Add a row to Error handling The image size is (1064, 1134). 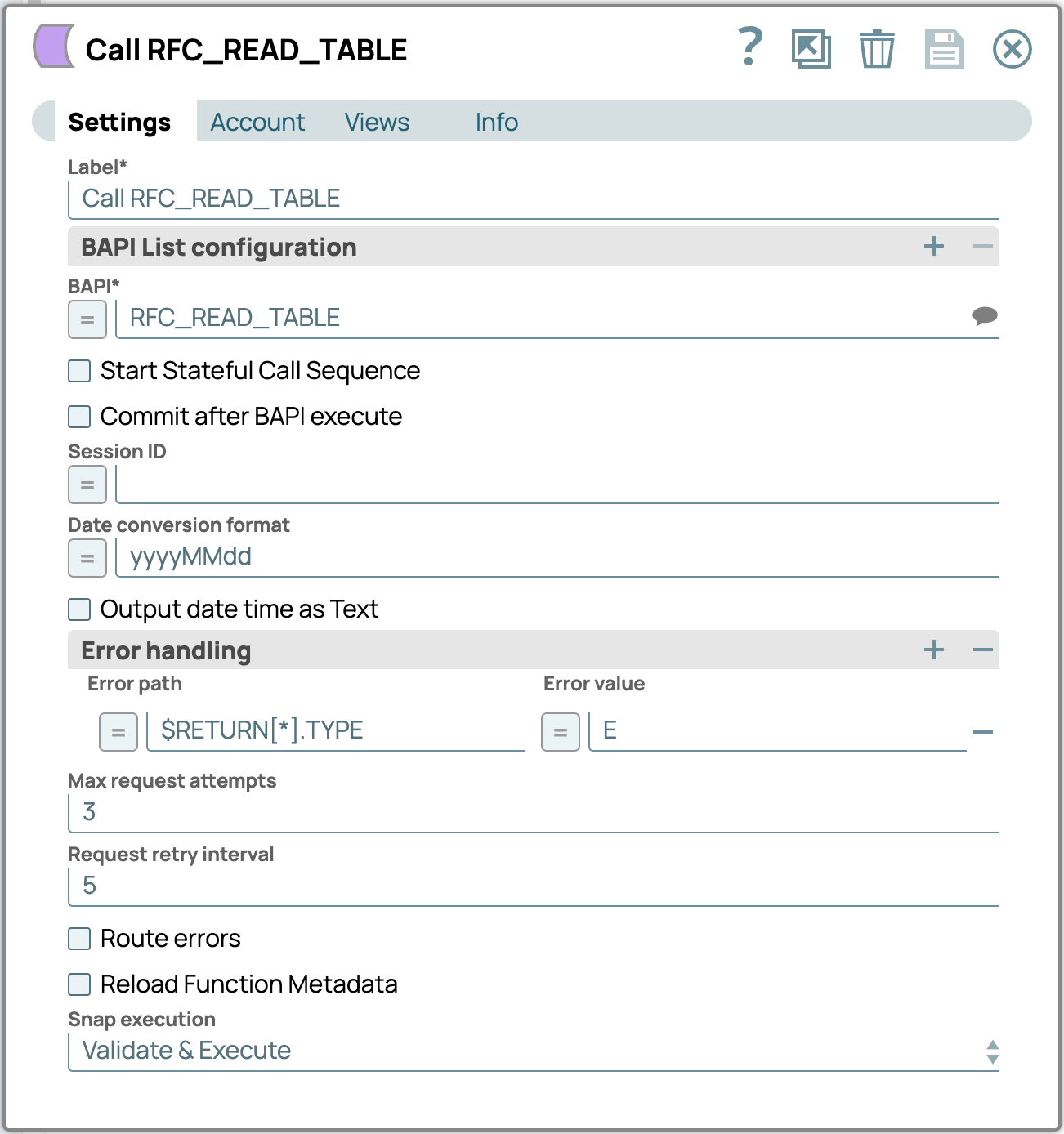tap(934, 650)
